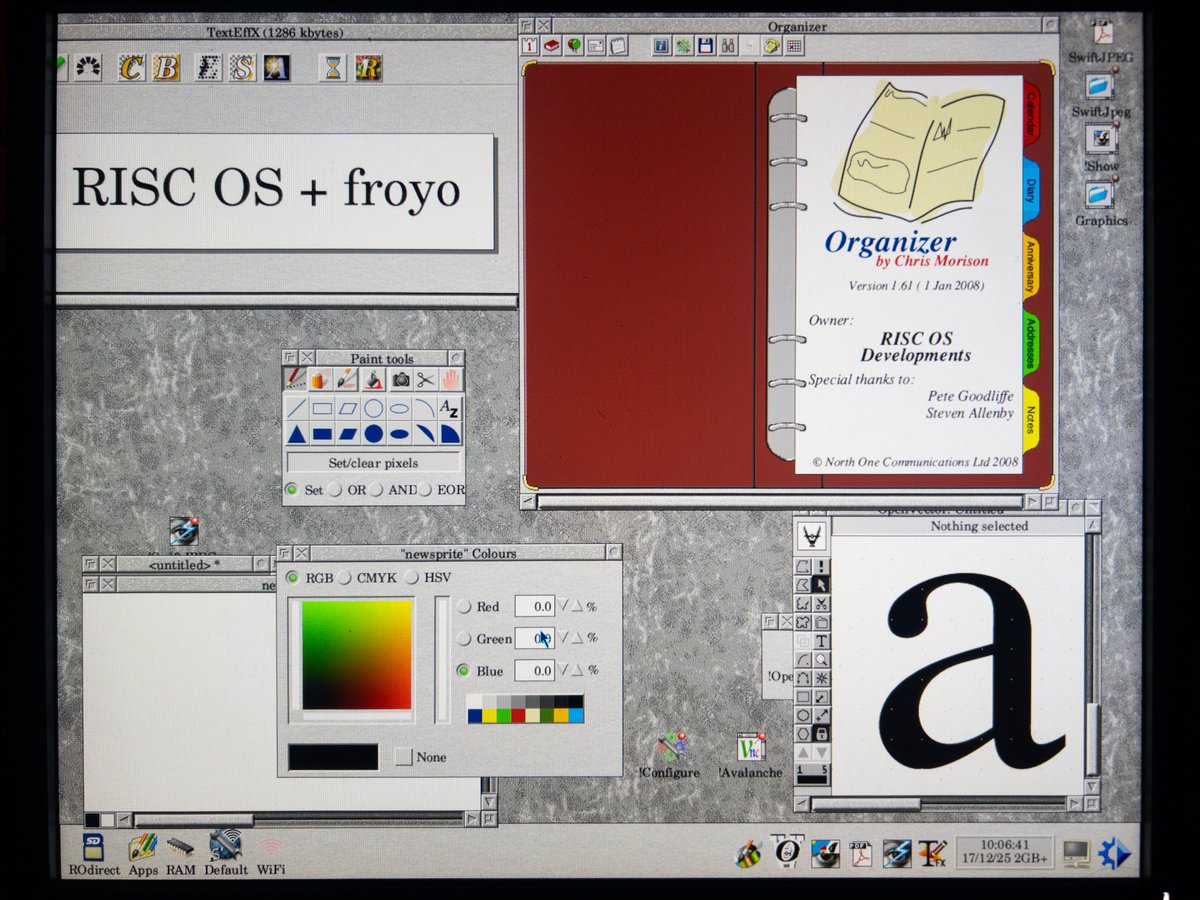Screen dimensions: 1200x900
Task: Click the padlock tool in OpenVector toolbox
Action: point(822,734)
